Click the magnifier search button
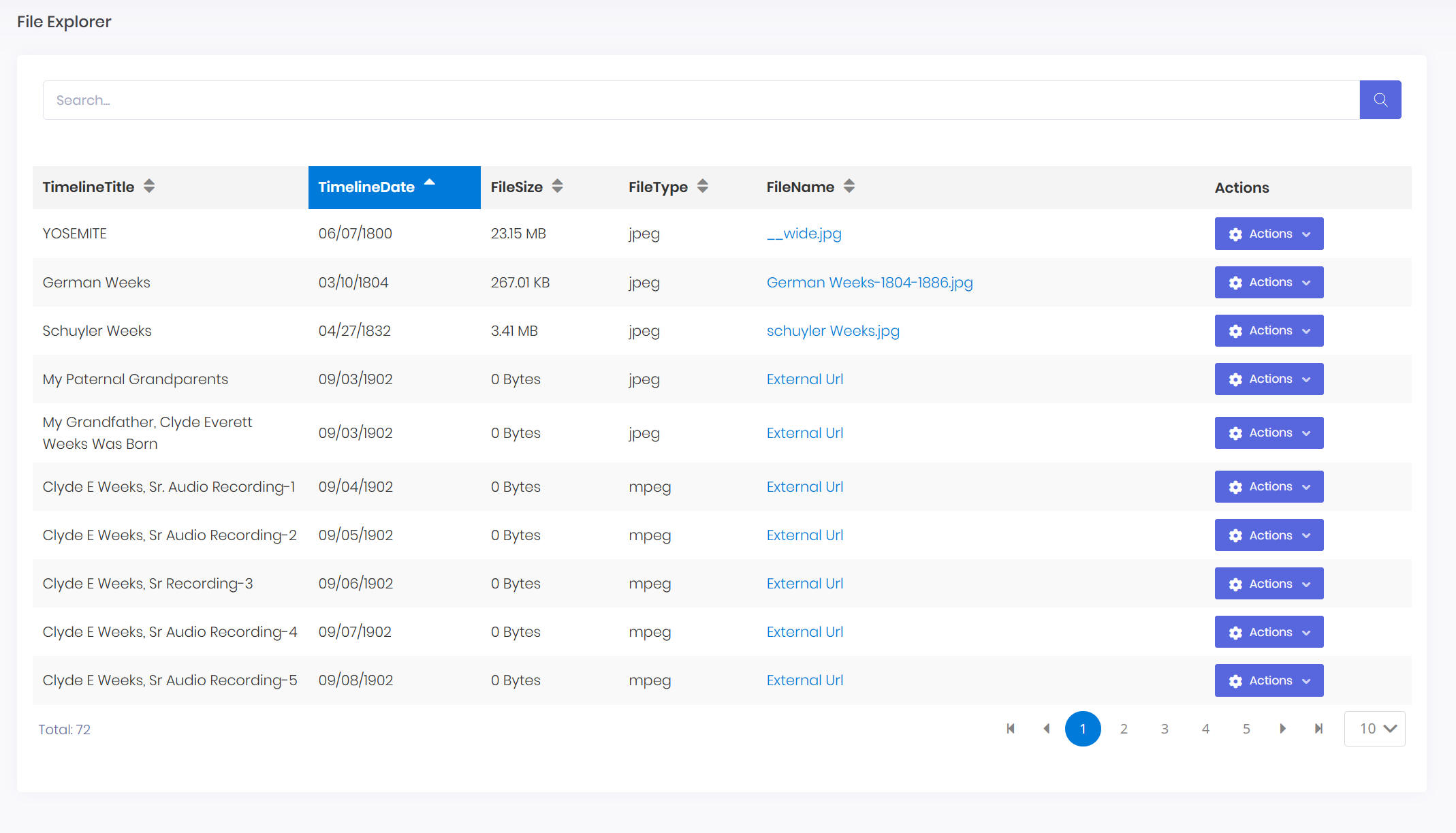The height and width of the screenshot is (833, 1456). (1380, 100)
